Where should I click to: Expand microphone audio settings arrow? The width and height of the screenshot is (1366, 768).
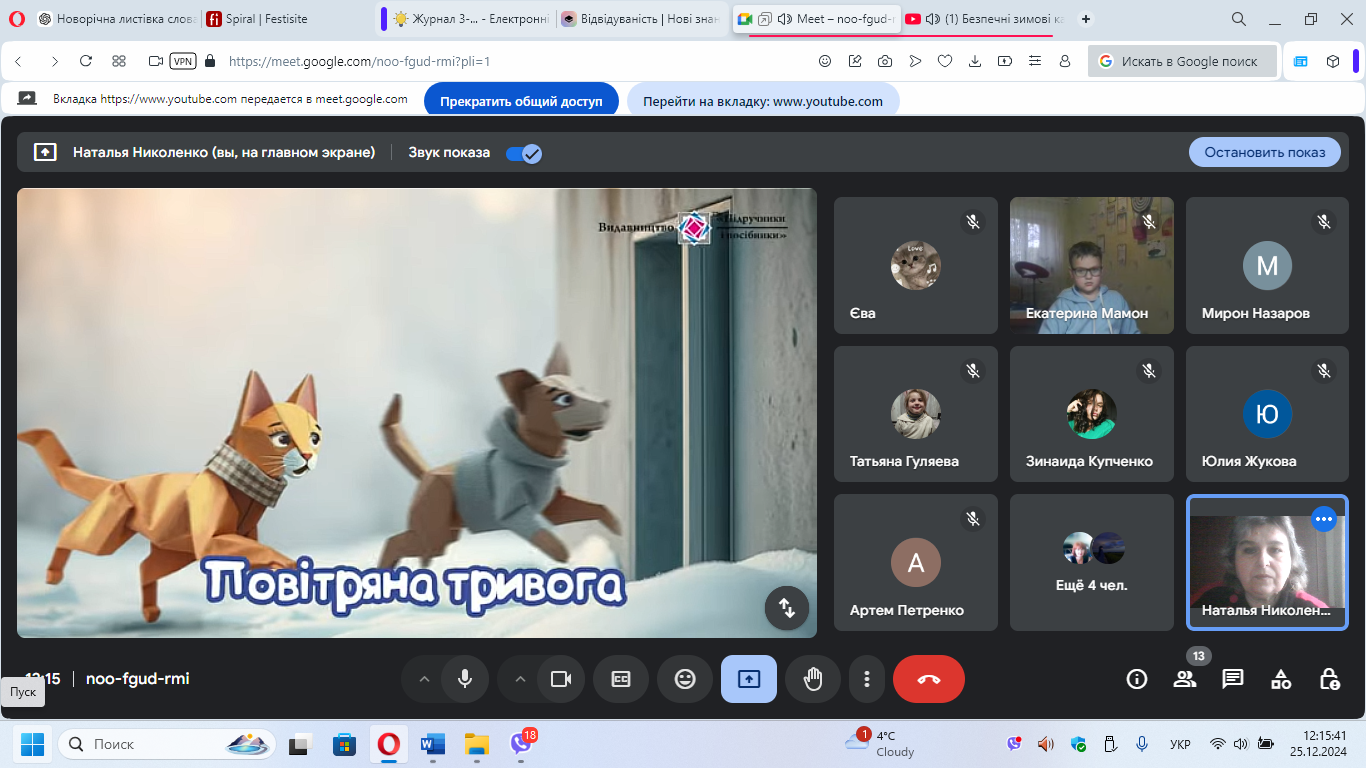[x=423, y=679]
